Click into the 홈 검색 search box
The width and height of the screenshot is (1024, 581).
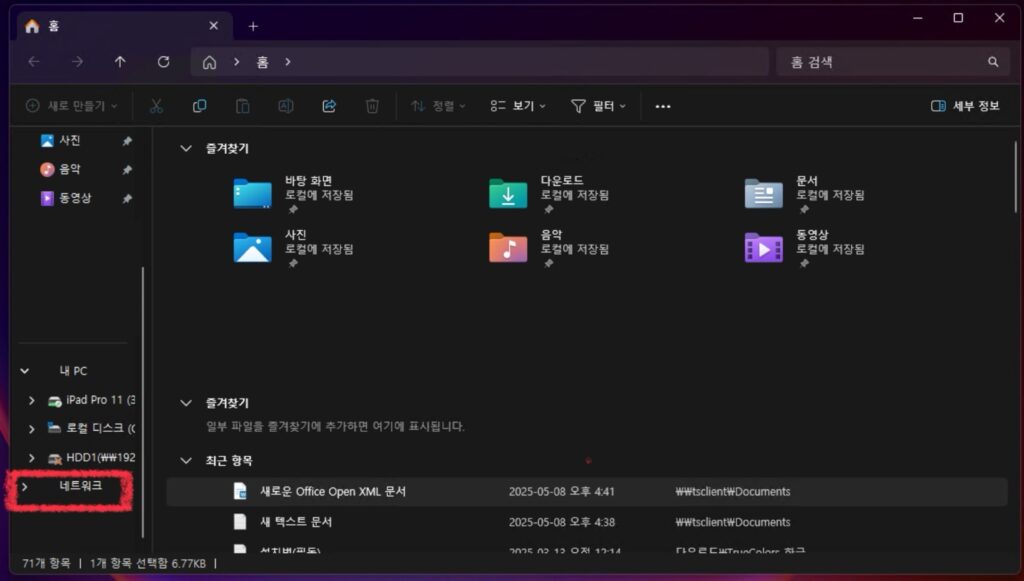click(891, 62)
